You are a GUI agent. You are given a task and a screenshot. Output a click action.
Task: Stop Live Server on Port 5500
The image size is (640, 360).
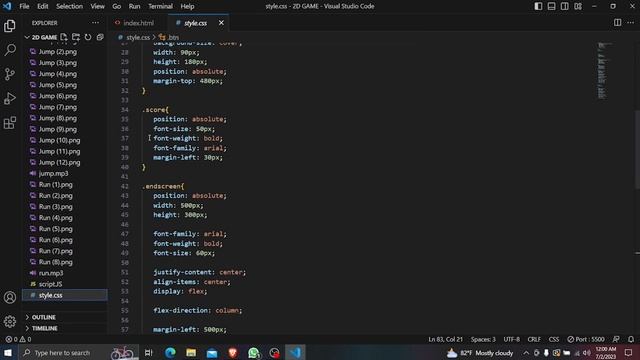(586, 339)
